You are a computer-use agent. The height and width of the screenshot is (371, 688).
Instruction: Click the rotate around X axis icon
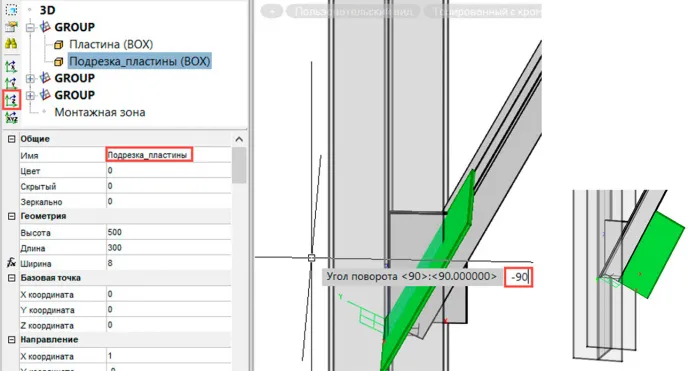pos(11,67)
